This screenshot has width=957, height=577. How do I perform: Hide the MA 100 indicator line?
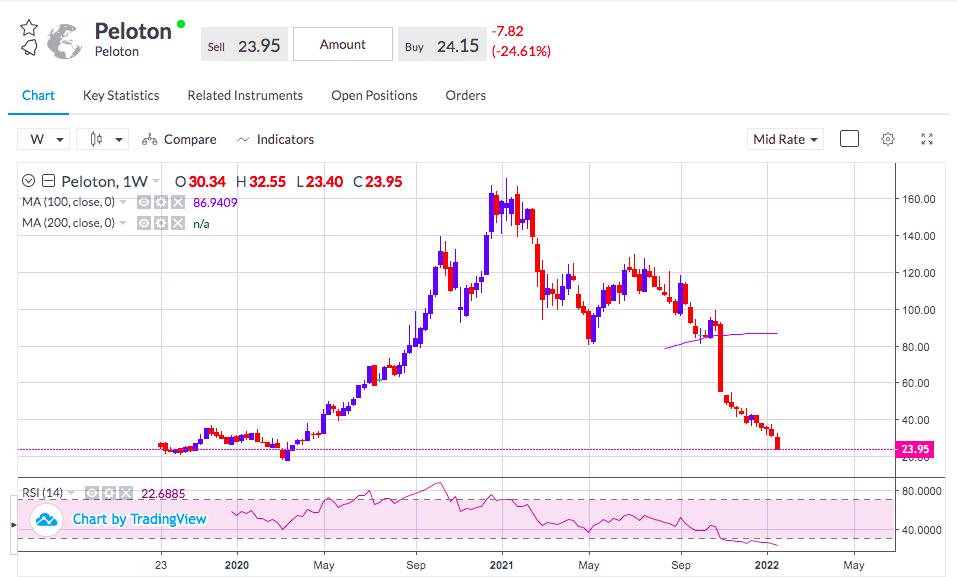[143, 202]
